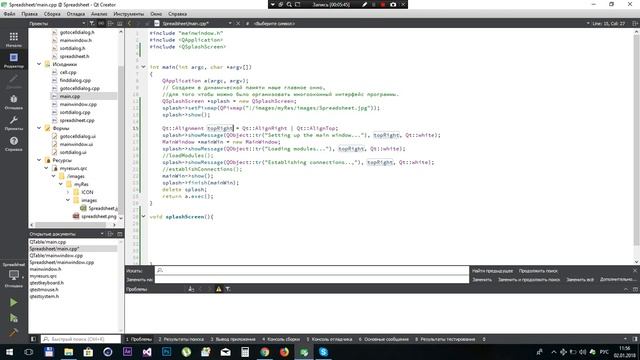
Task: Switch to the Editor (Редактор) mode
Action: (13, 60)
